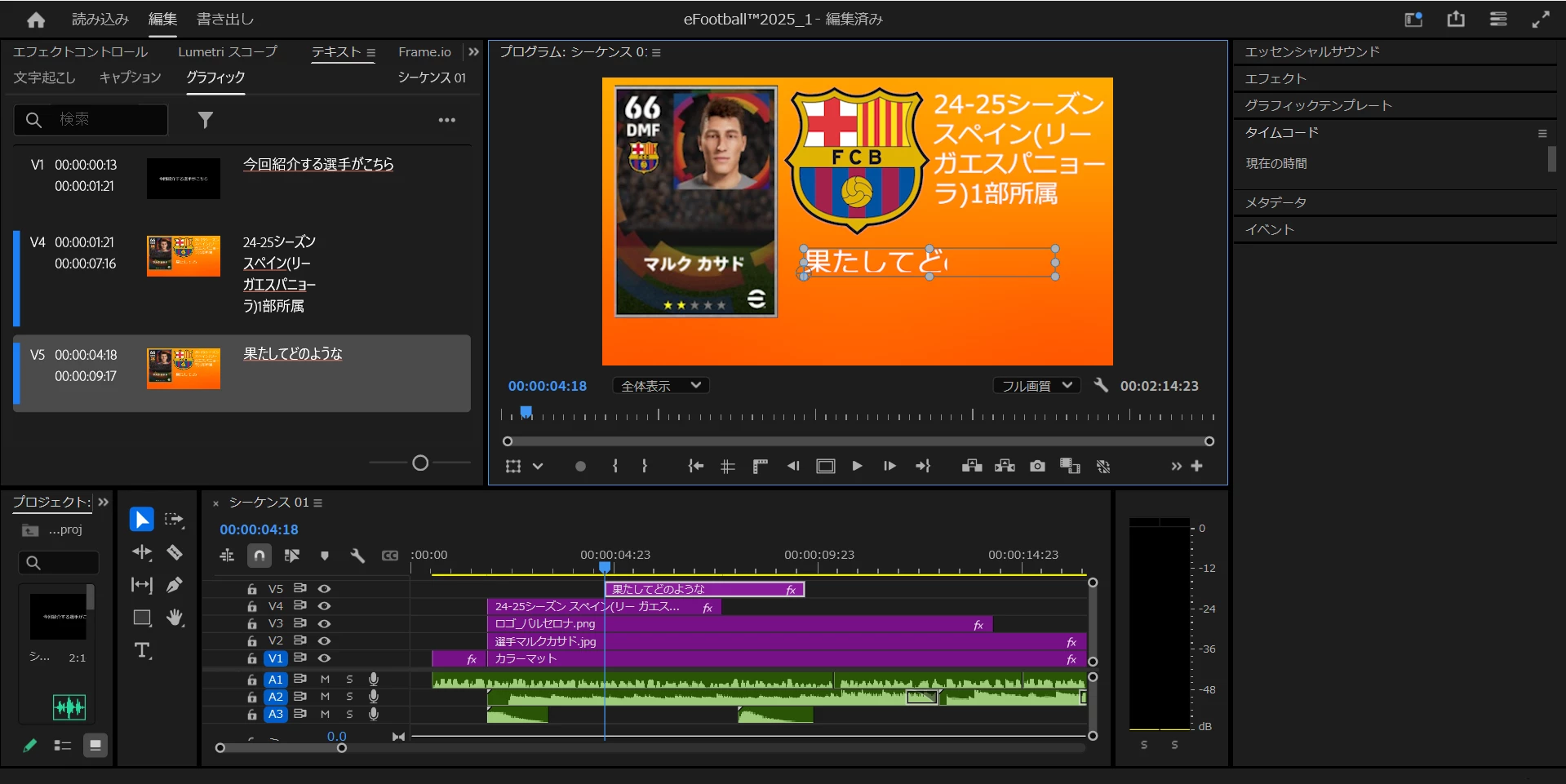
Task: Open the Button Editor plus icon
Action: (x=1197, y=466)
